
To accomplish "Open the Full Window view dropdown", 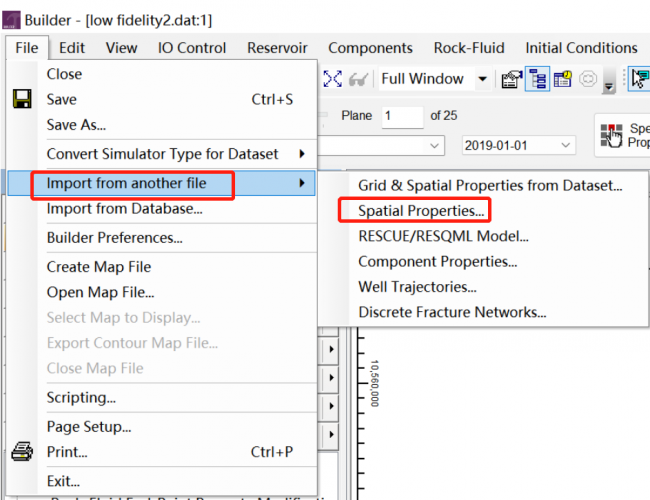I will [x=482, y=79].
